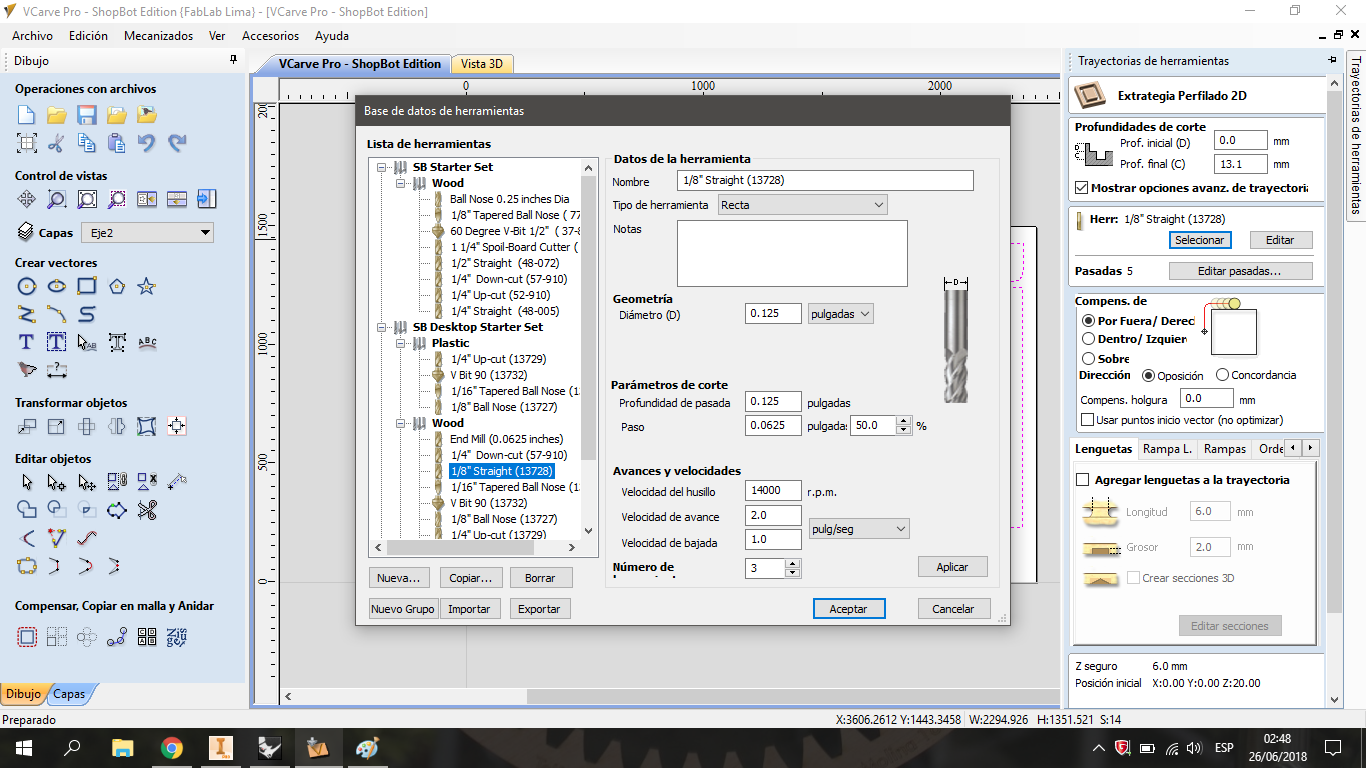
Task: Switch to the Rampas tab
Action: coord(1224,449)
